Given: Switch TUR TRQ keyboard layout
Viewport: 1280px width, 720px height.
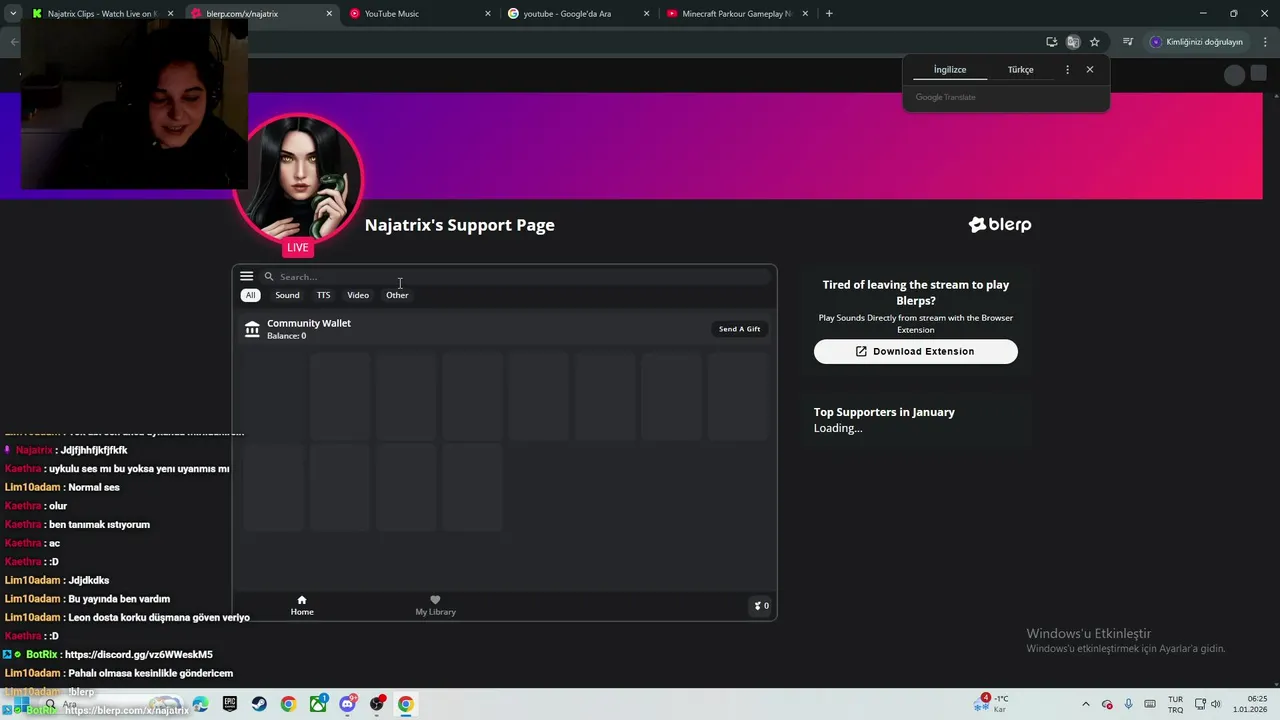Looking at the screenshot, I should tap(1176, 704).
